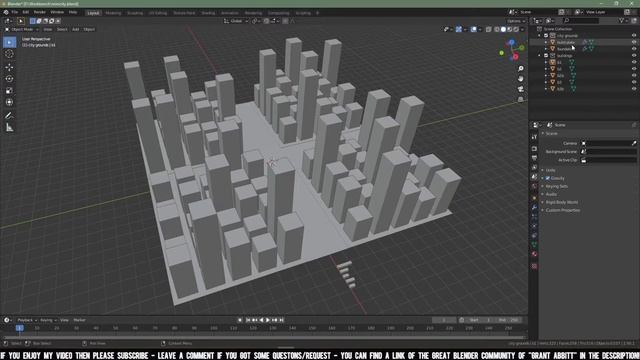Open the View Layer properties tab

click(534, 167)
